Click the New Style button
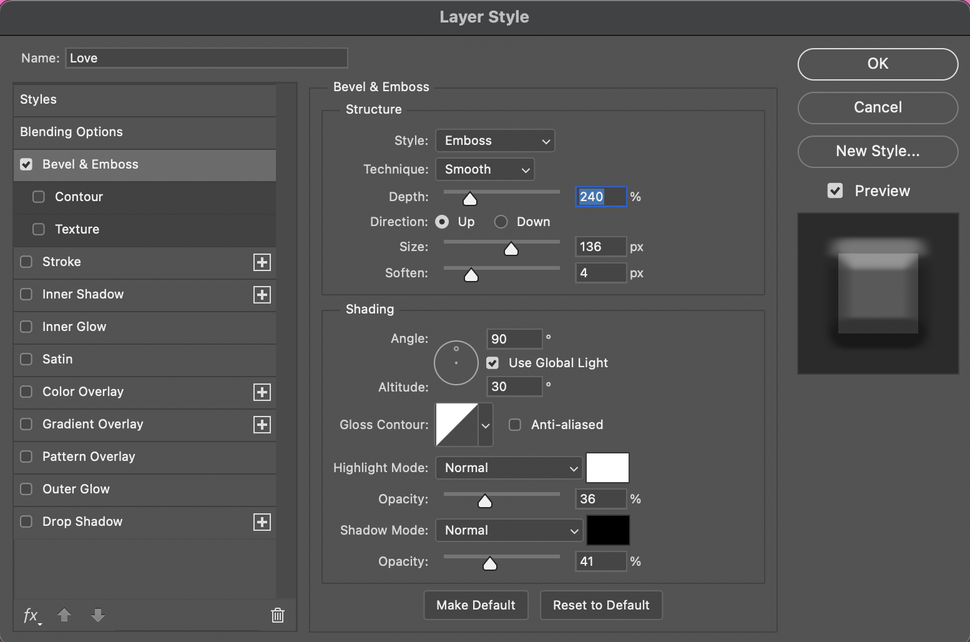This screenshot has width=970, height=642. pyautogui.click(x=877, y=151)
